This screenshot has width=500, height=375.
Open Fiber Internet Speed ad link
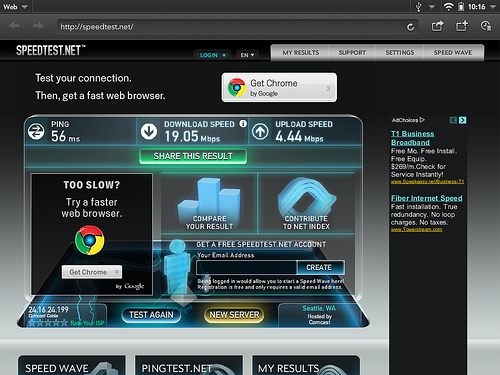click(427, 198)
